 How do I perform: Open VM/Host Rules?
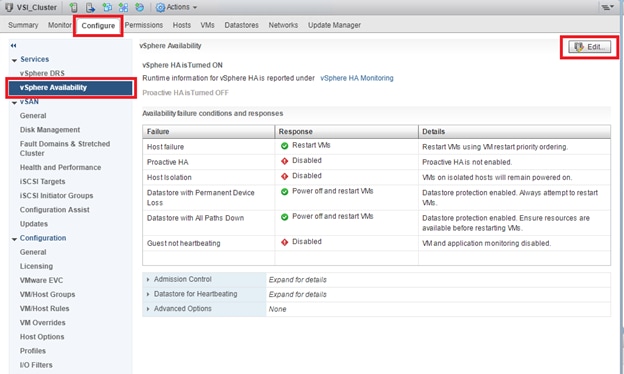click(x=45, y=309)
